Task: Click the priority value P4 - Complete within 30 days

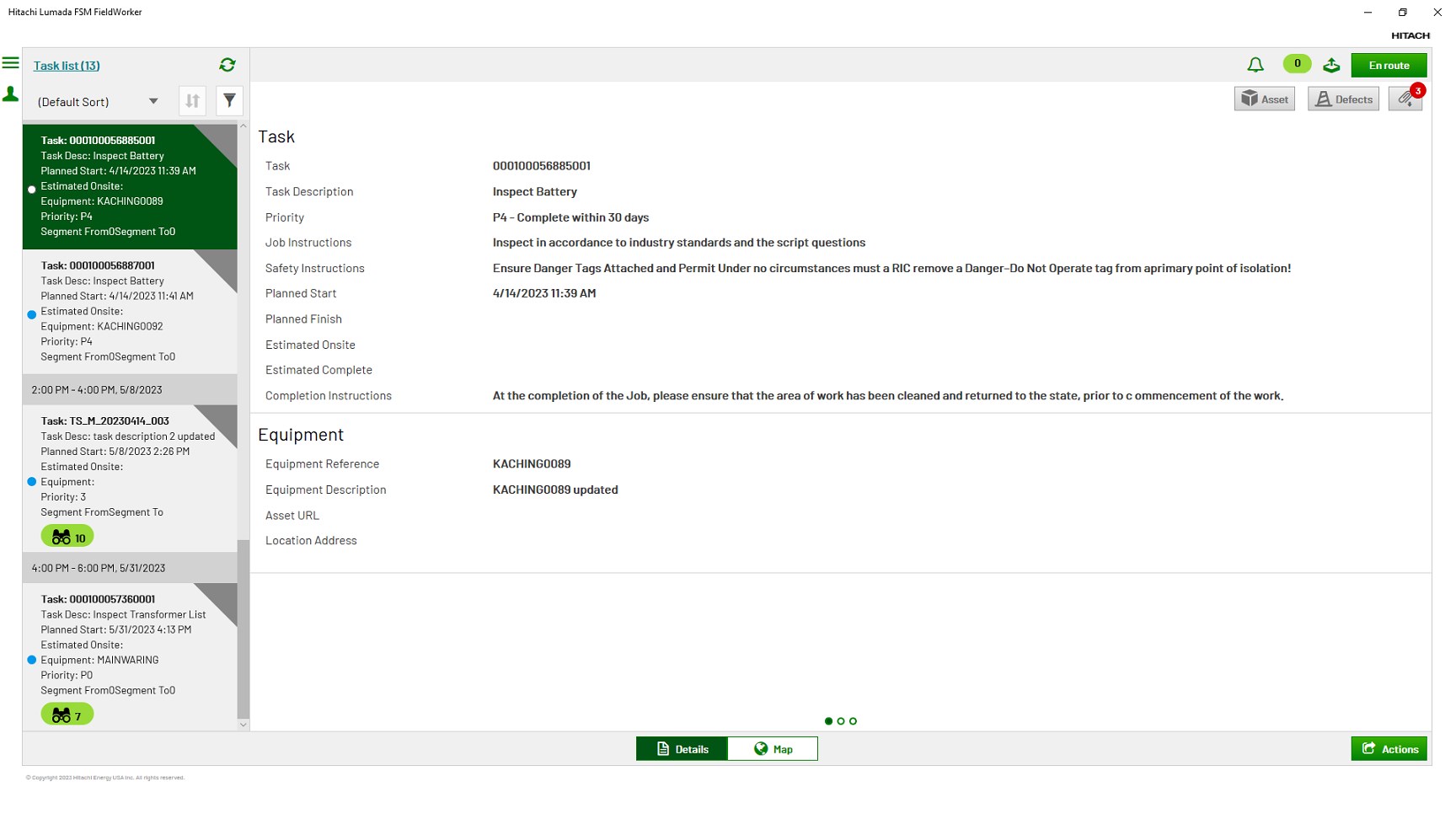Action: tap(570, 217)
